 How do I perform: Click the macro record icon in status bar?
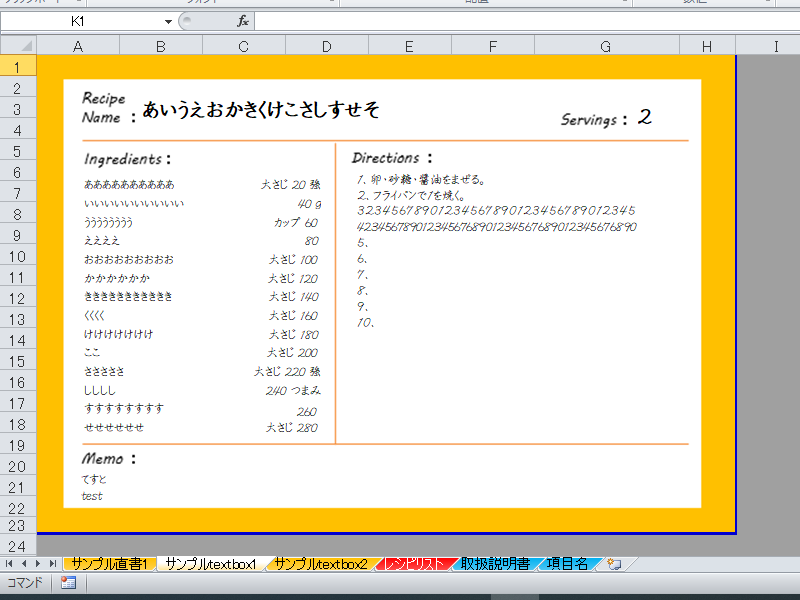(x=68, y=582)
